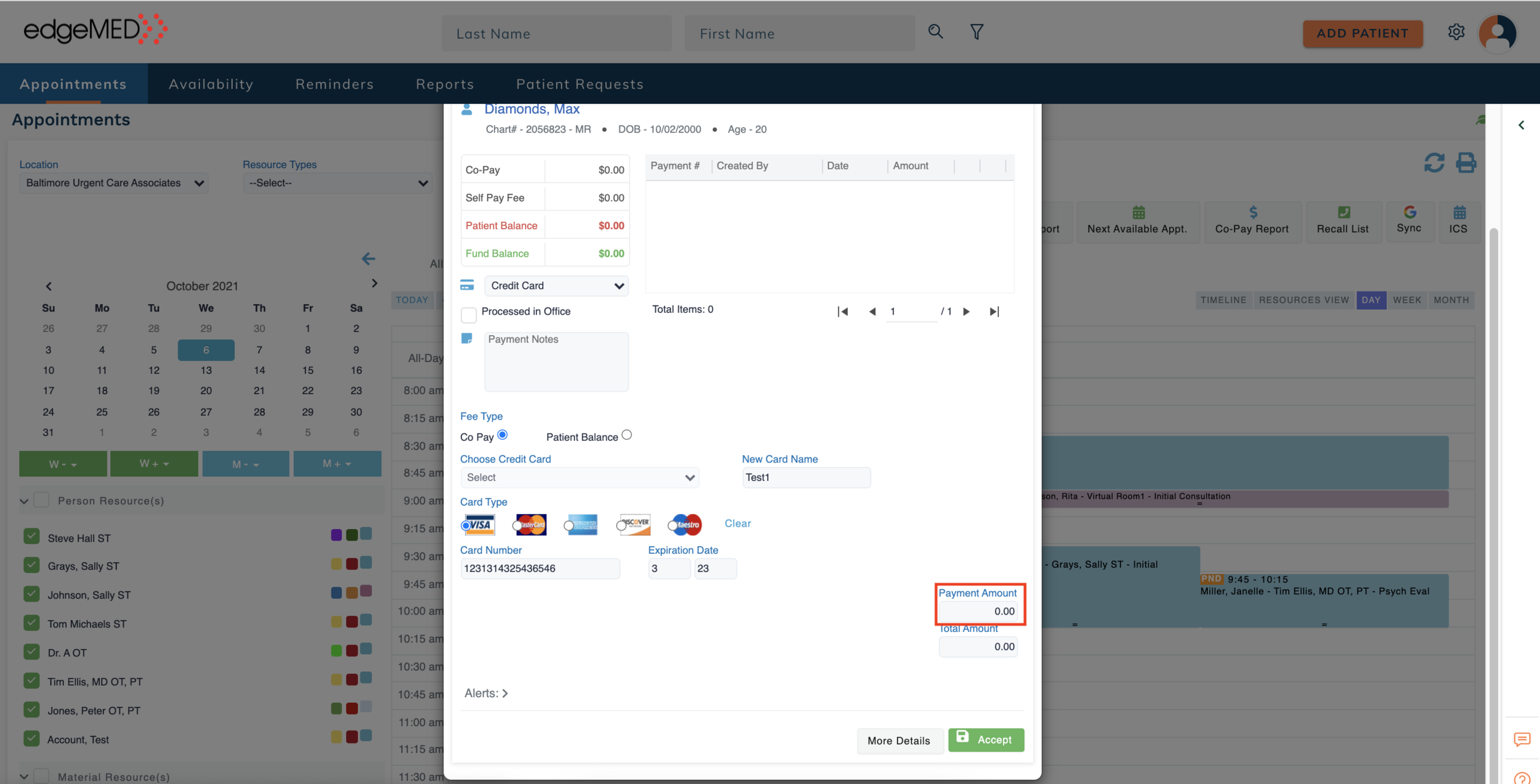Screen dimensions: 1540x784
Task: Switch to the Availability tab
Action: 211,84
